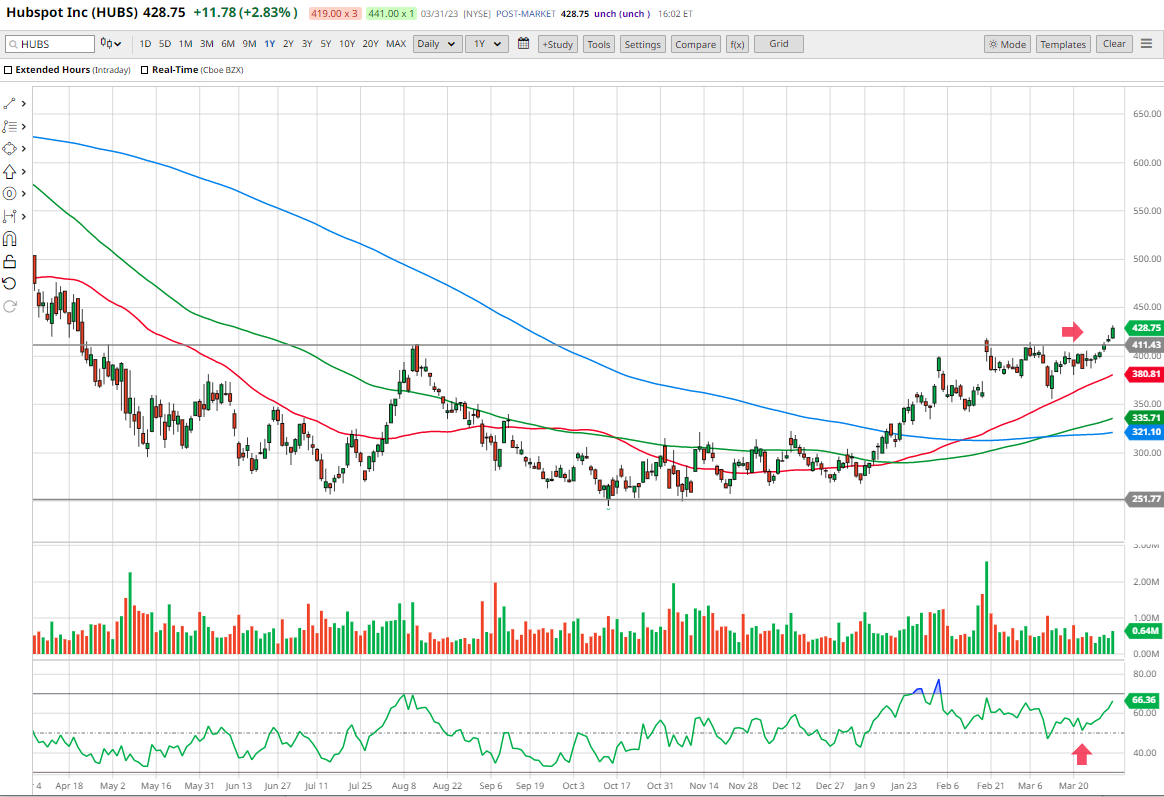Click the lock drawings icon
Image resolution: width=1164 pixels, height=797 pixels.
coord(10,261)
